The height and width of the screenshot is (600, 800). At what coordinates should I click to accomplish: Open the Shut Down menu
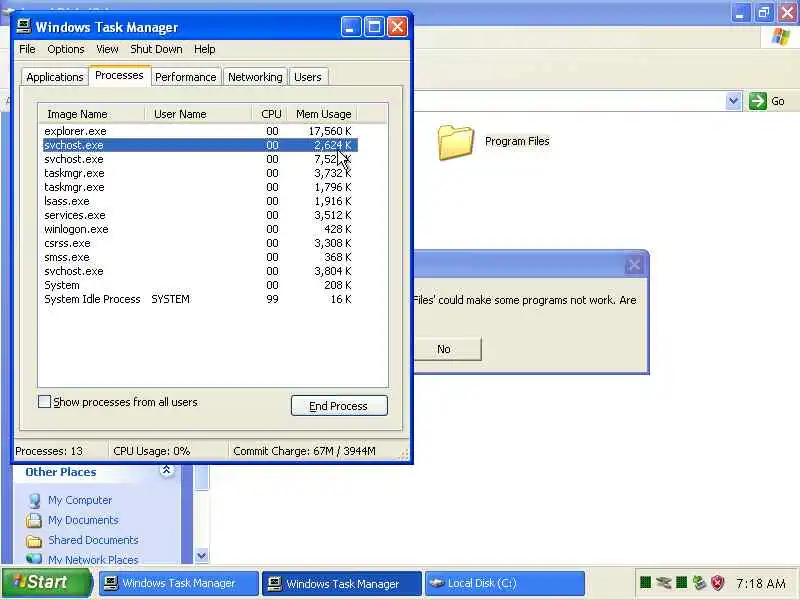pyautogui.click(x=156, y=49)
